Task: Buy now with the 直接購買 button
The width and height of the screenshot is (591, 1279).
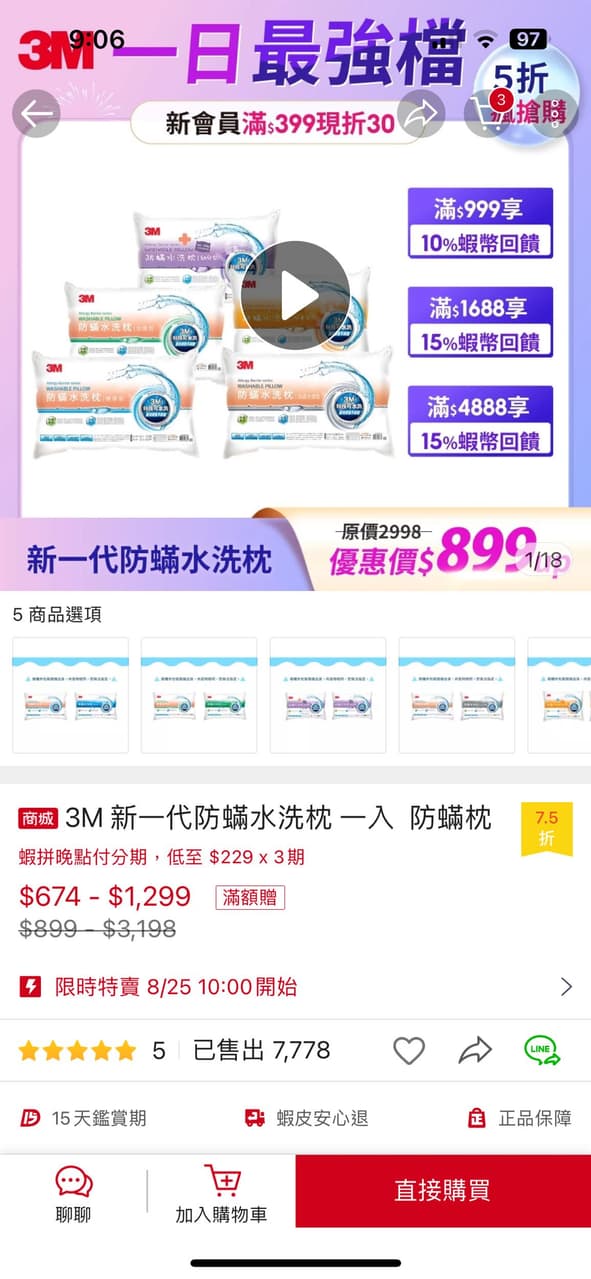Action: [x=443, y=1191]
